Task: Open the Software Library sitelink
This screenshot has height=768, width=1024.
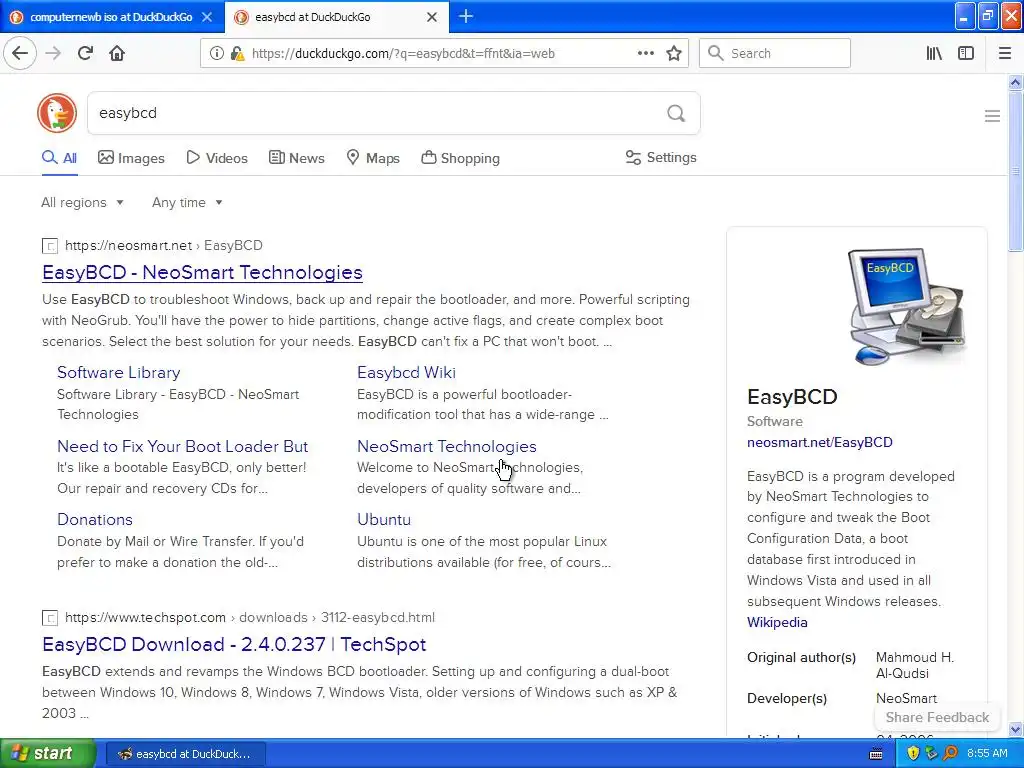Action: coord(119,372)
